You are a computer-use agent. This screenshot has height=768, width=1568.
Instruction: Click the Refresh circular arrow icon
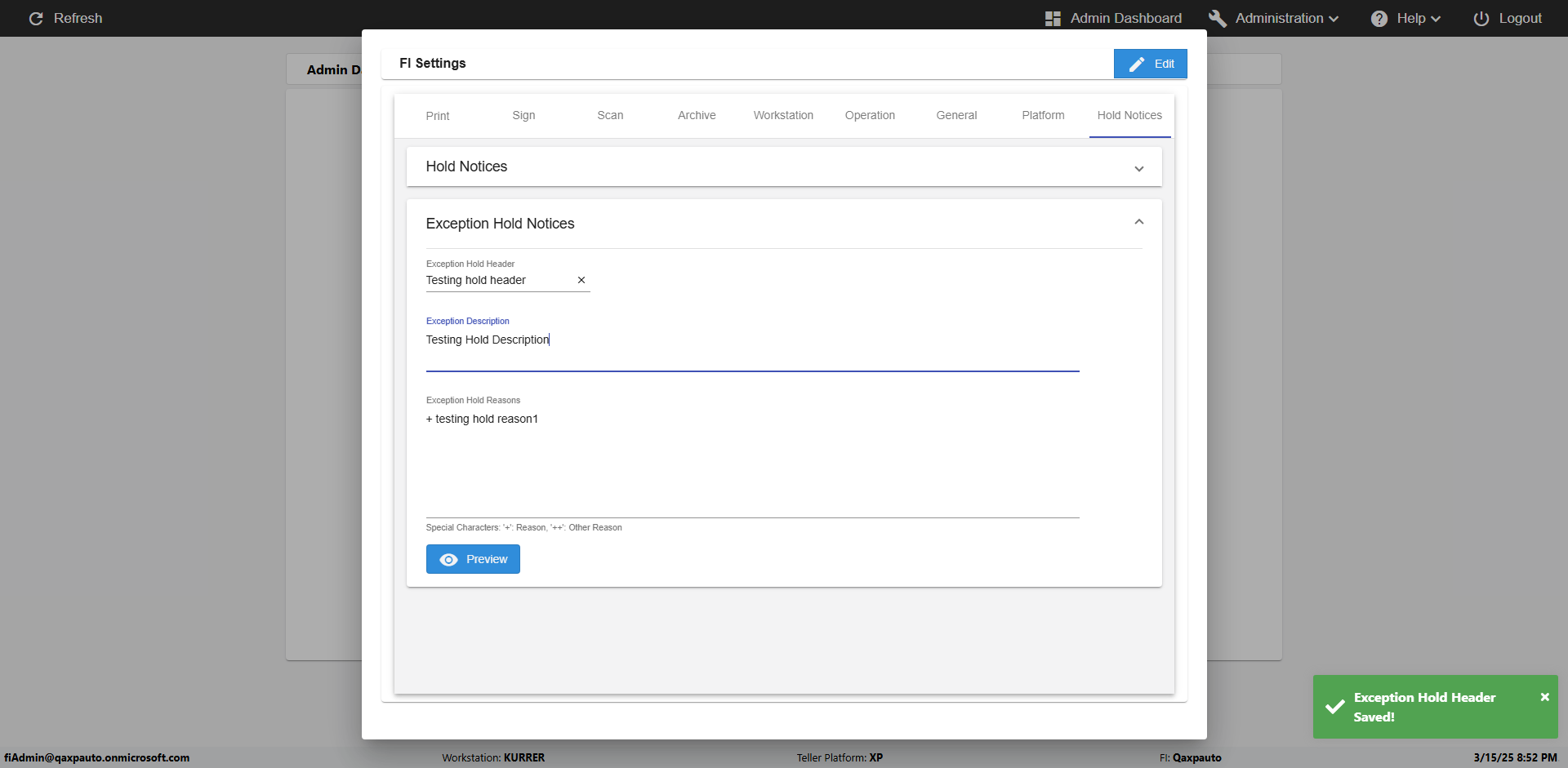(36, 18)
